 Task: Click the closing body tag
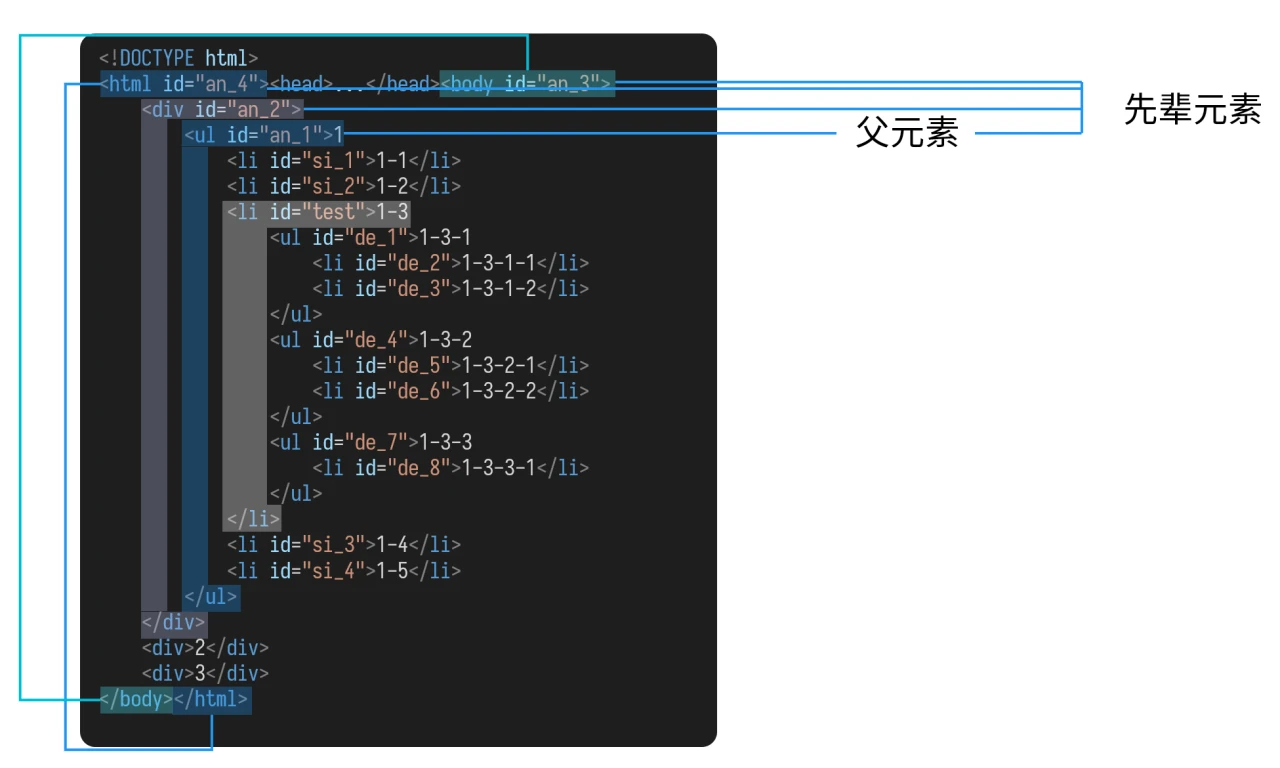click(136, 699)
